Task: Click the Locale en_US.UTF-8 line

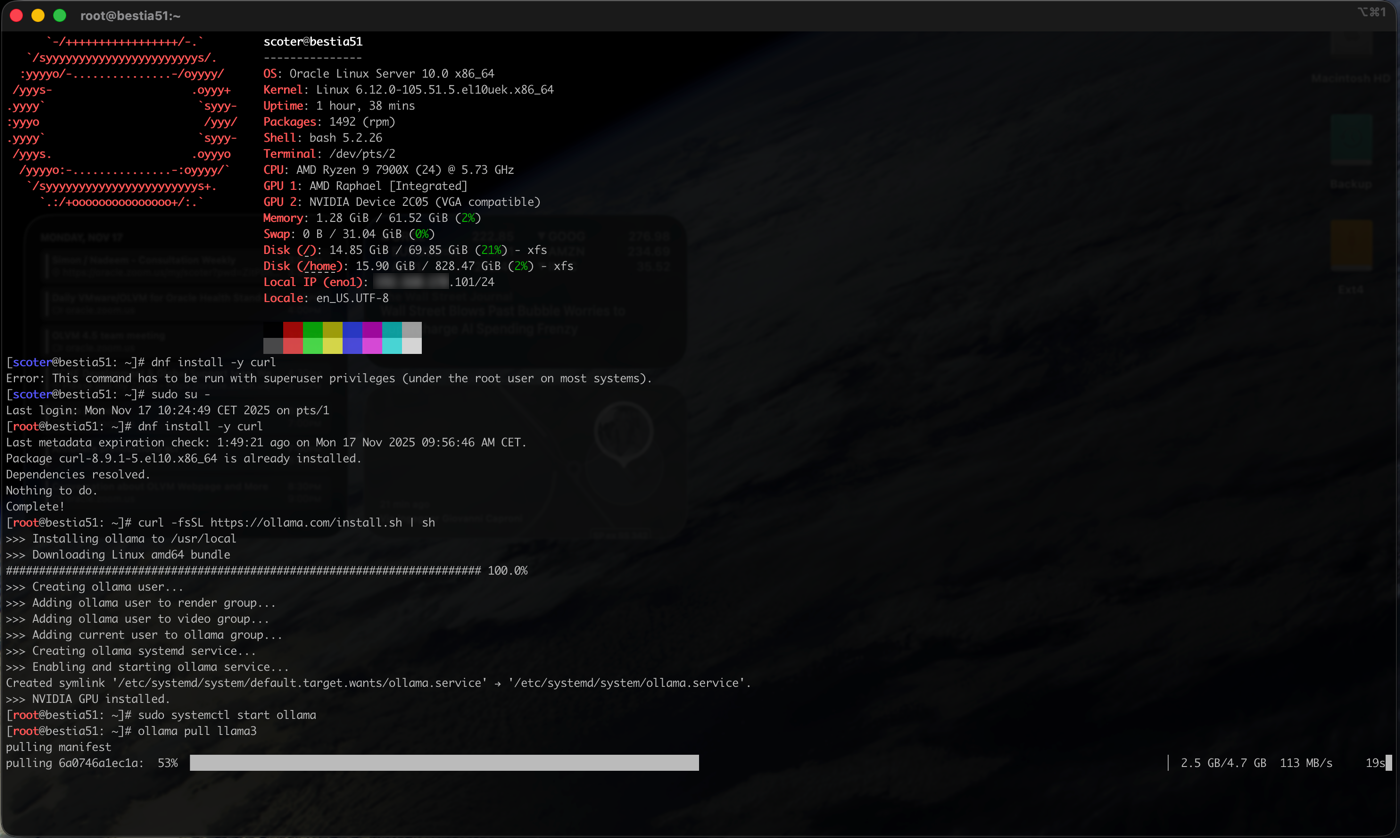Action: pyautogui.click(x=326, y=298)
